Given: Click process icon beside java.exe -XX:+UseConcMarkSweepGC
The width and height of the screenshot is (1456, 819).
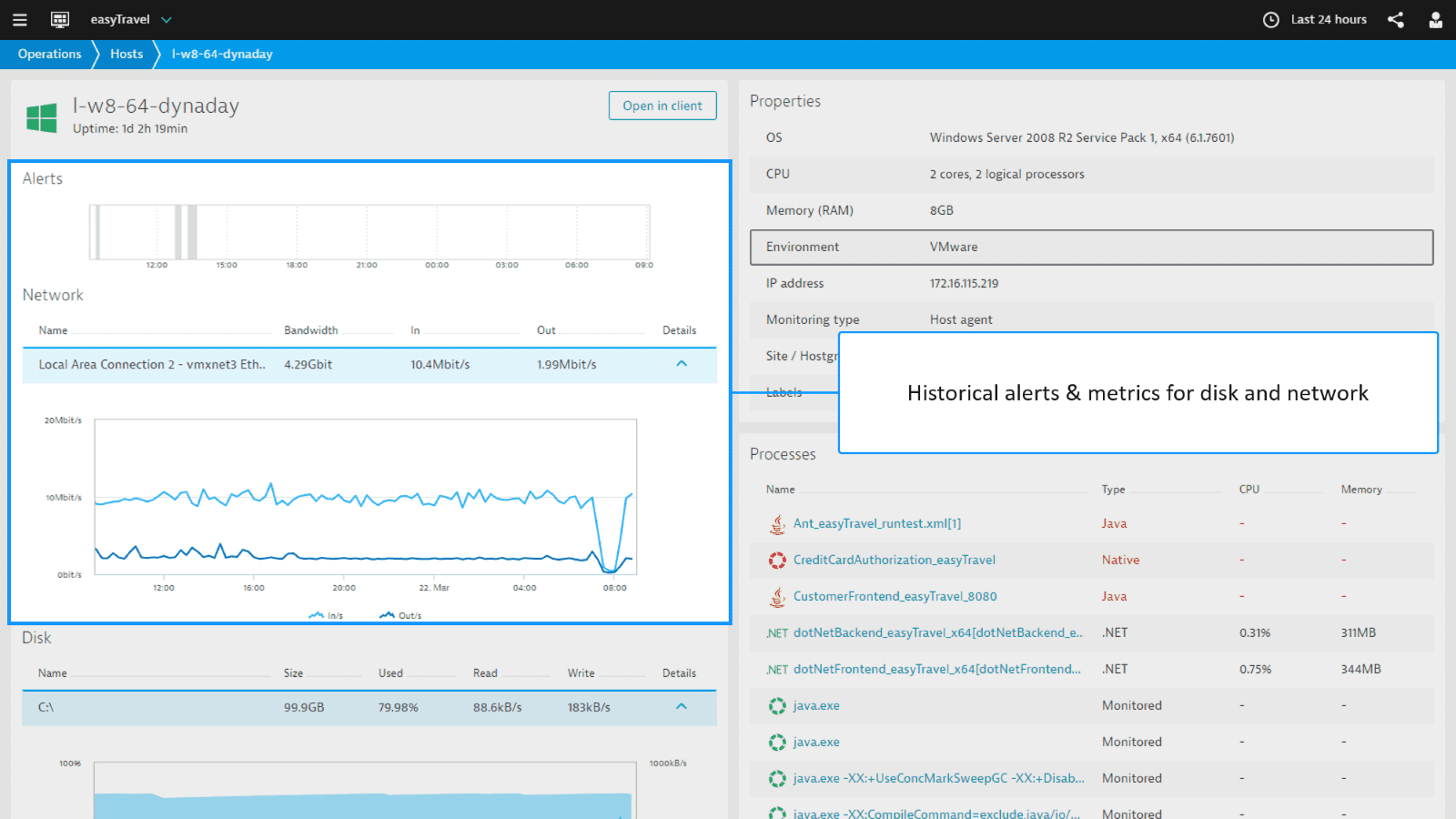Looking at the screenshot, I should tap(777, 778).
